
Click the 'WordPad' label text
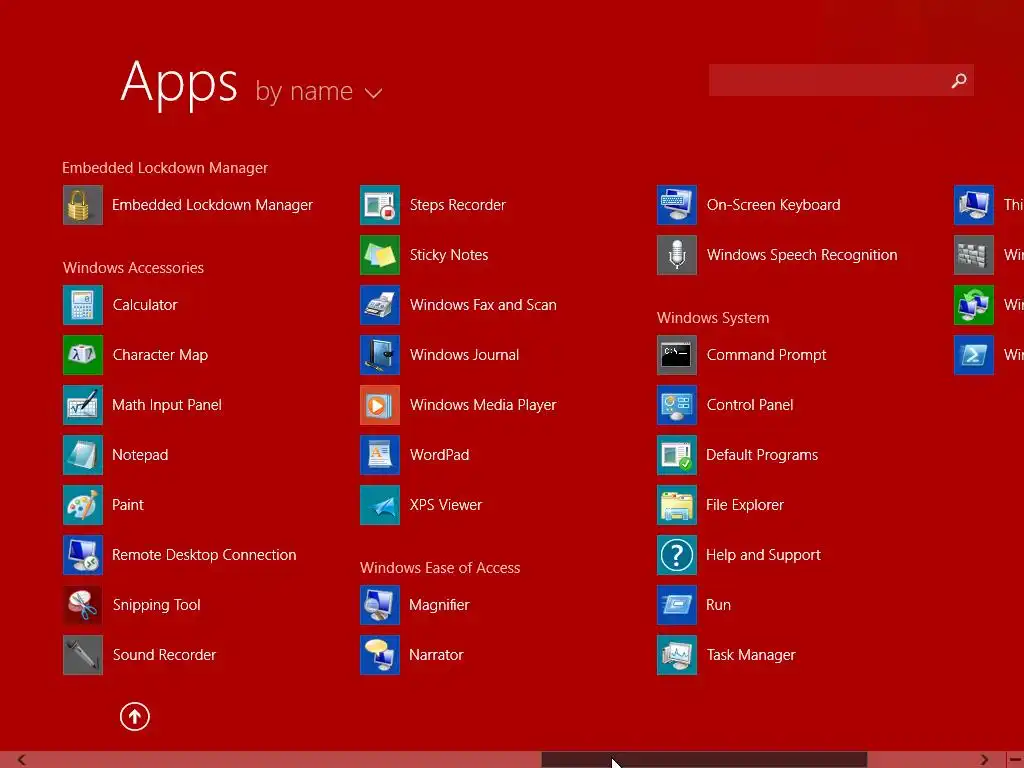(x=440, y=455)
